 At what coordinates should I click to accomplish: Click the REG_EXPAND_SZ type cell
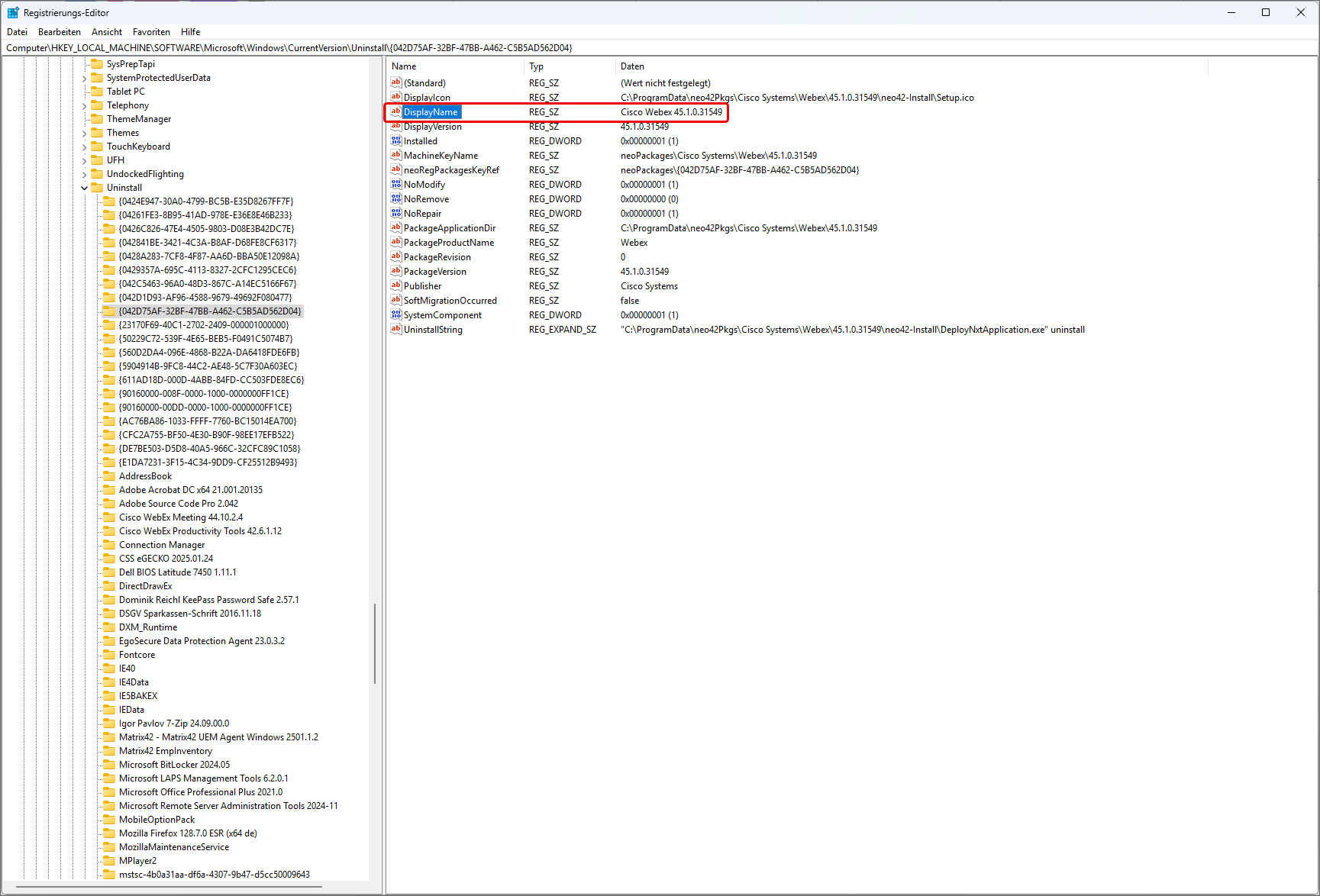click(x=563, y=330)
